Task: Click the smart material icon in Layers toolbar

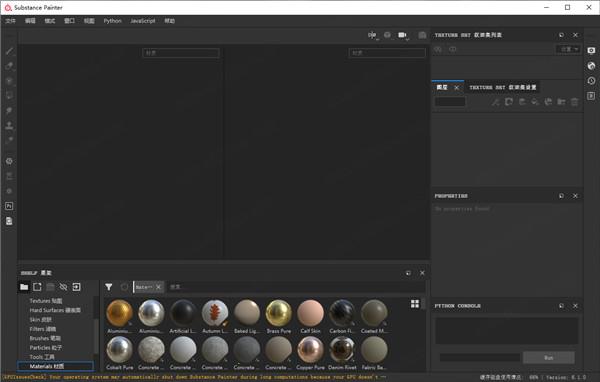Action: (x=548, y=102)
